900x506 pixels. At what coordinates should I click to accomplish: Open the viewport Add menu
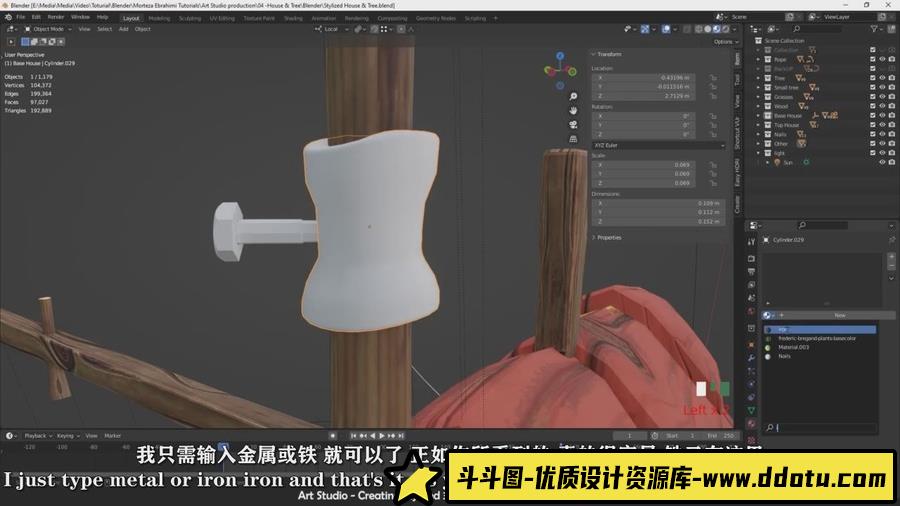pos(123,29)
